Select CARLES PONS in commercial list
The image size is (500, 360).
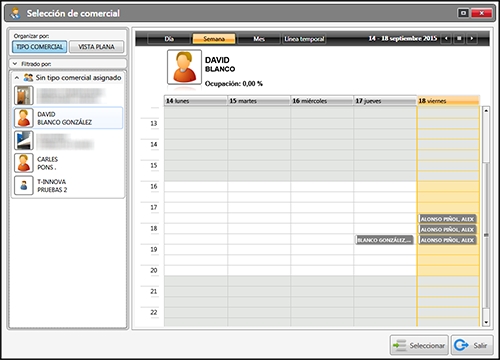pyautogui.click(x=68, y=163)
